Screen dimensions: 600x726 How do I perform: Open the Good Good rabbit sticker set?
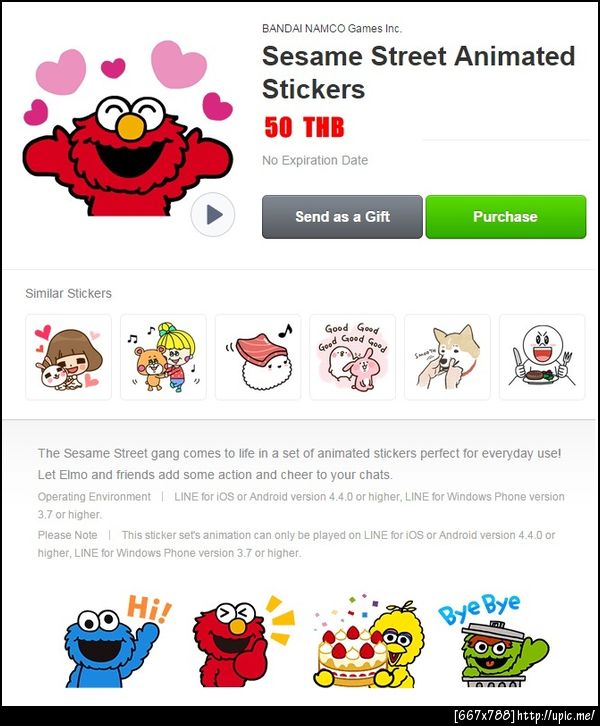tap(353, 357)
